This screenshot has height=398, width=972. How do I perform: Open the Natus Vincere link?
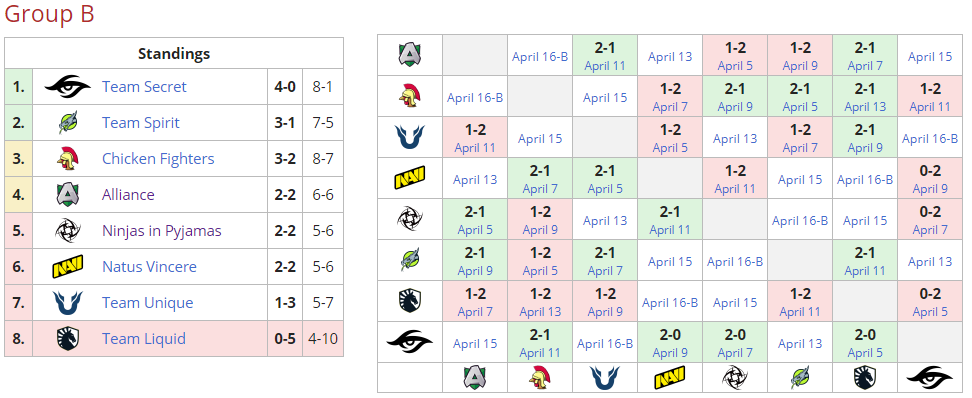pos(149,267)
